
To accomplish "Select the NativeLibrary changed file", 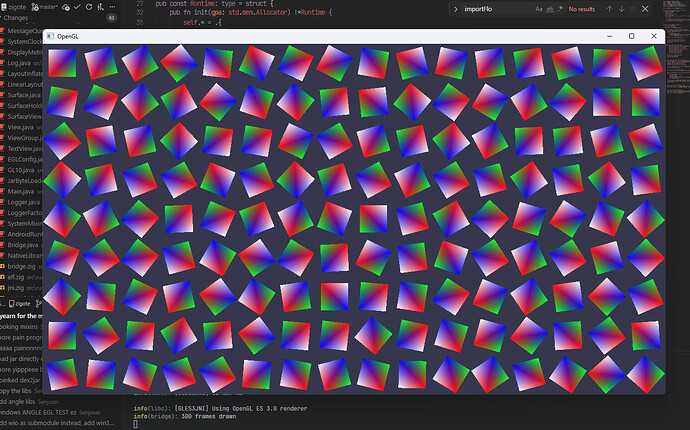I will pos(21,256).
